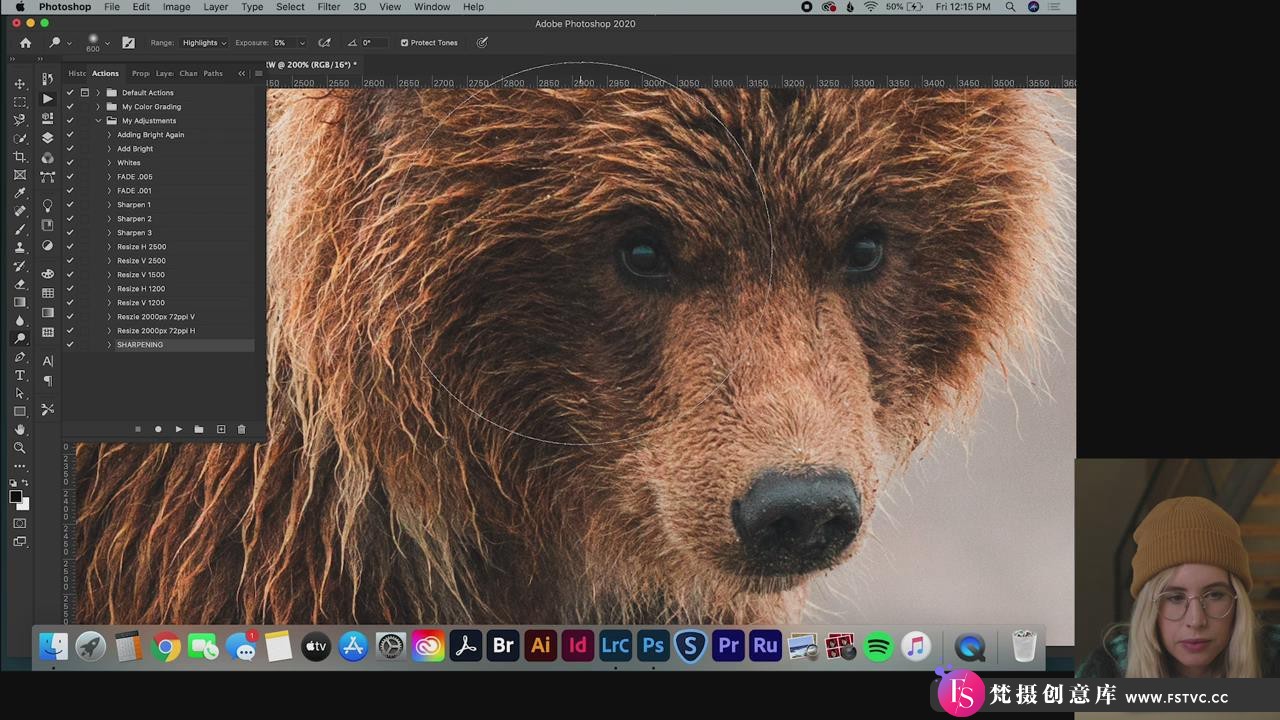Select the Frame tool

(19, 175)
